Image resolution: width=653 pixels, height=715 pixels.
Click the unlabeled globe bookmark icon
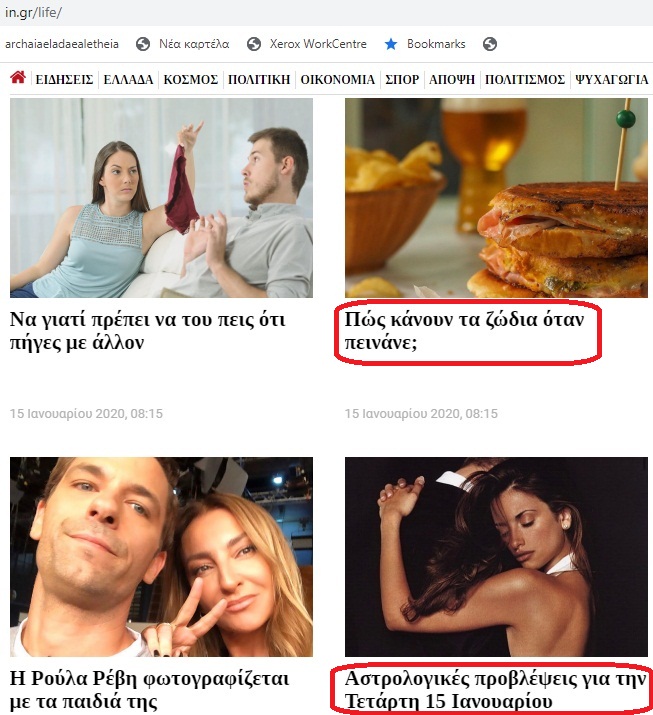click(490, 44)
